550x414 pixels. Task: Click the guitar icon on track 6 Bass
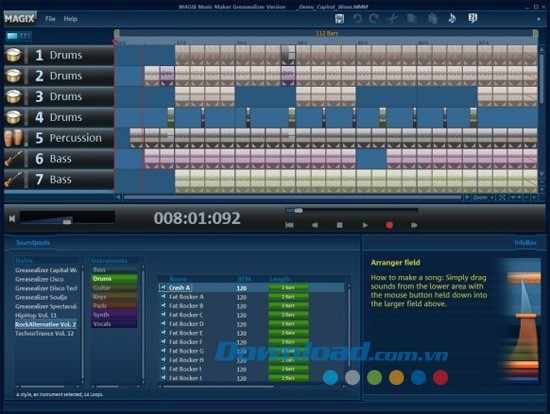click(x=13, y=159)
